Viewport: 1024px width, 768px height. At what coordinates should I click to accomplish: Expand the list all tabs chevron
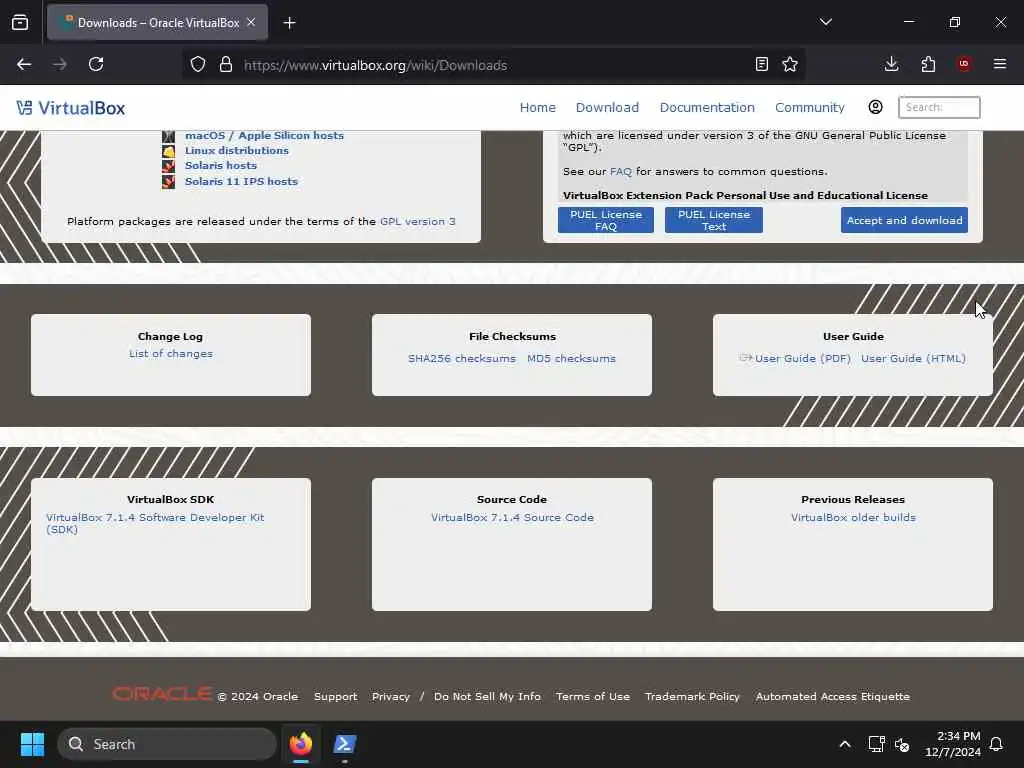click(825, 22)
